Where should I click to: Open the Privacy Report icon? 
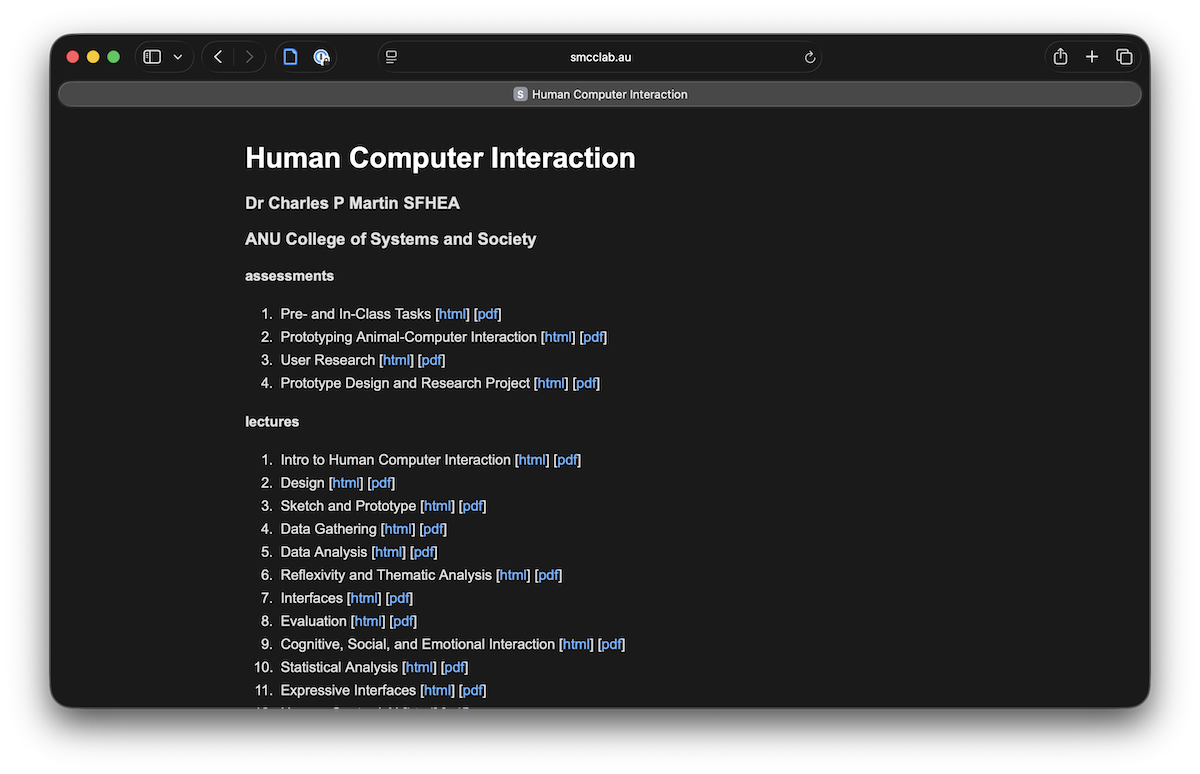tap(321, 57)
